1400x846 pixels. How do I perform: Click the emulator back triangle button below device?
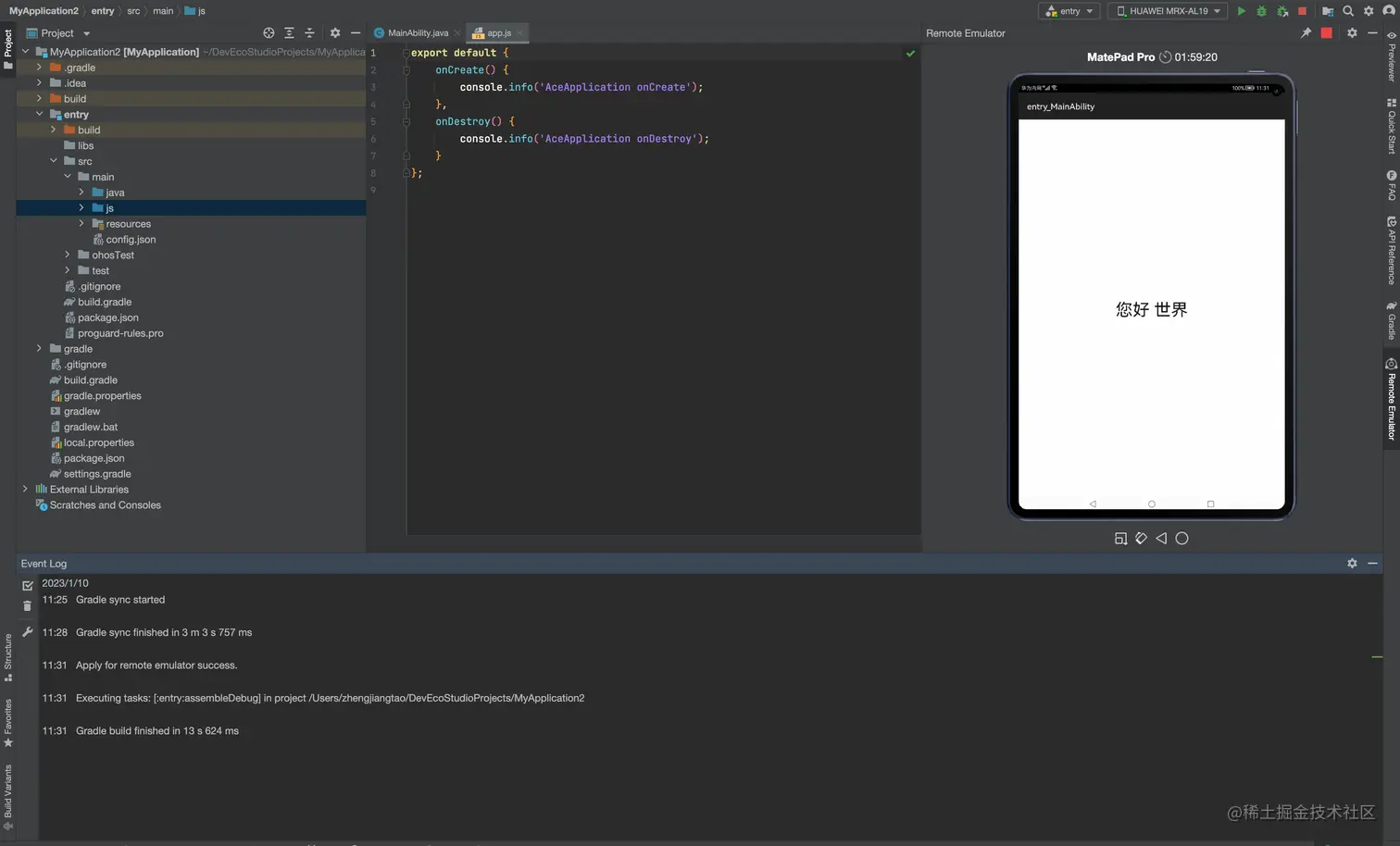(x=1161, y=539)
